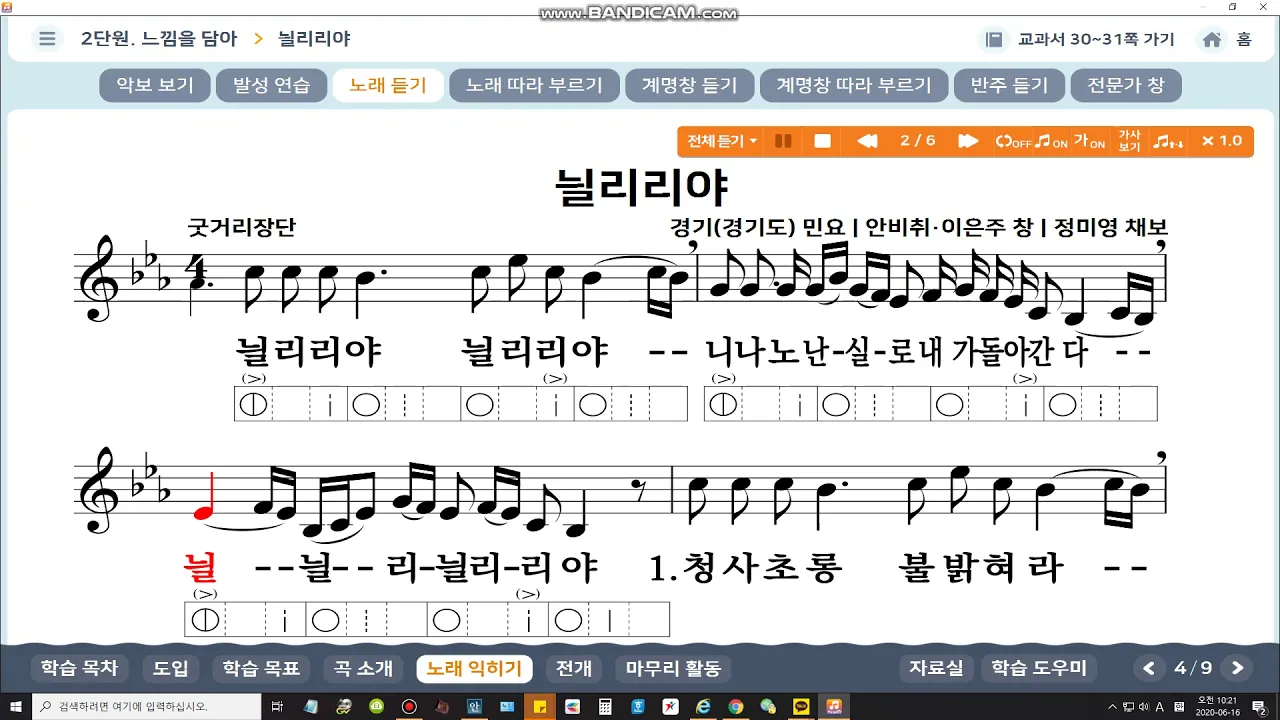
Task: Pause the song playback
Action: (784, 141)
